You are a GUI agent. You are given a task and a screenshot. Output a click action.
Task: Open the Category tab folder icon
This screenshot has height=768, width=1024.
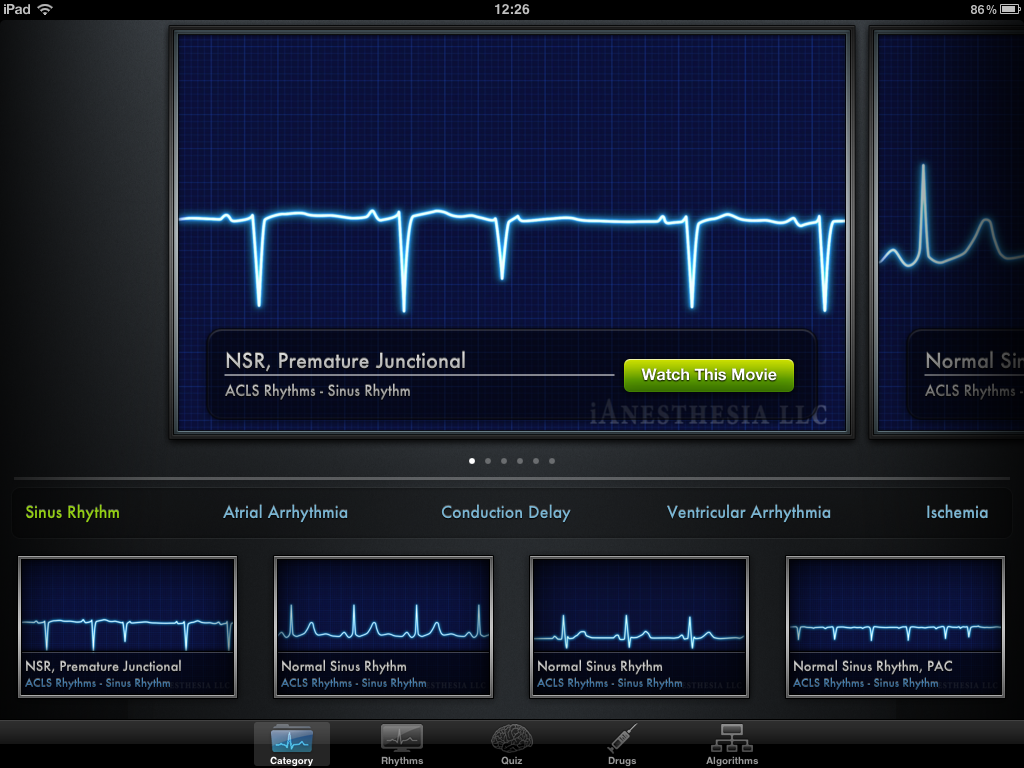(291, 740)
